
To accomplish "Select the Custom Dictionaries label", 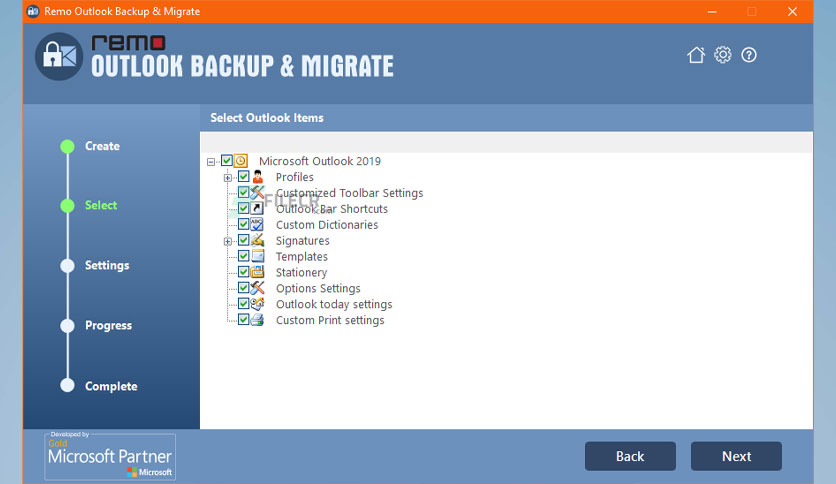I will pyautogui.click(x=327, y=225).
